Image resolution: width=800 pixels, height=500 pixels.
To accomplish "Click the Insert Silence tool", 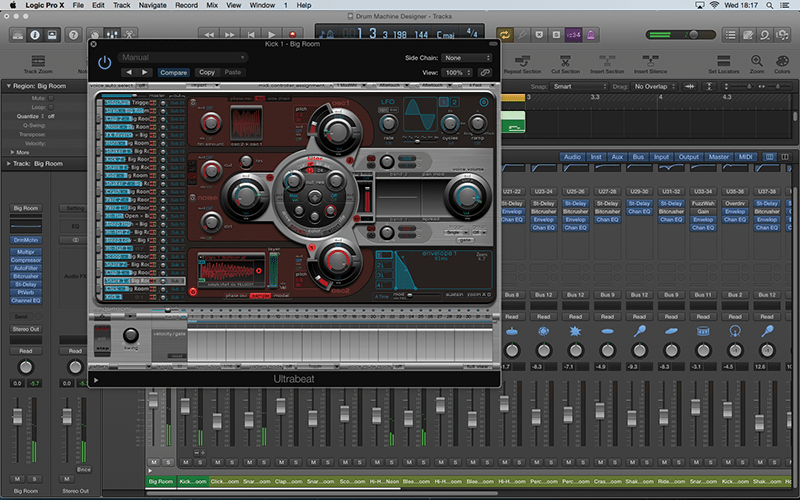I will (650, 64).
